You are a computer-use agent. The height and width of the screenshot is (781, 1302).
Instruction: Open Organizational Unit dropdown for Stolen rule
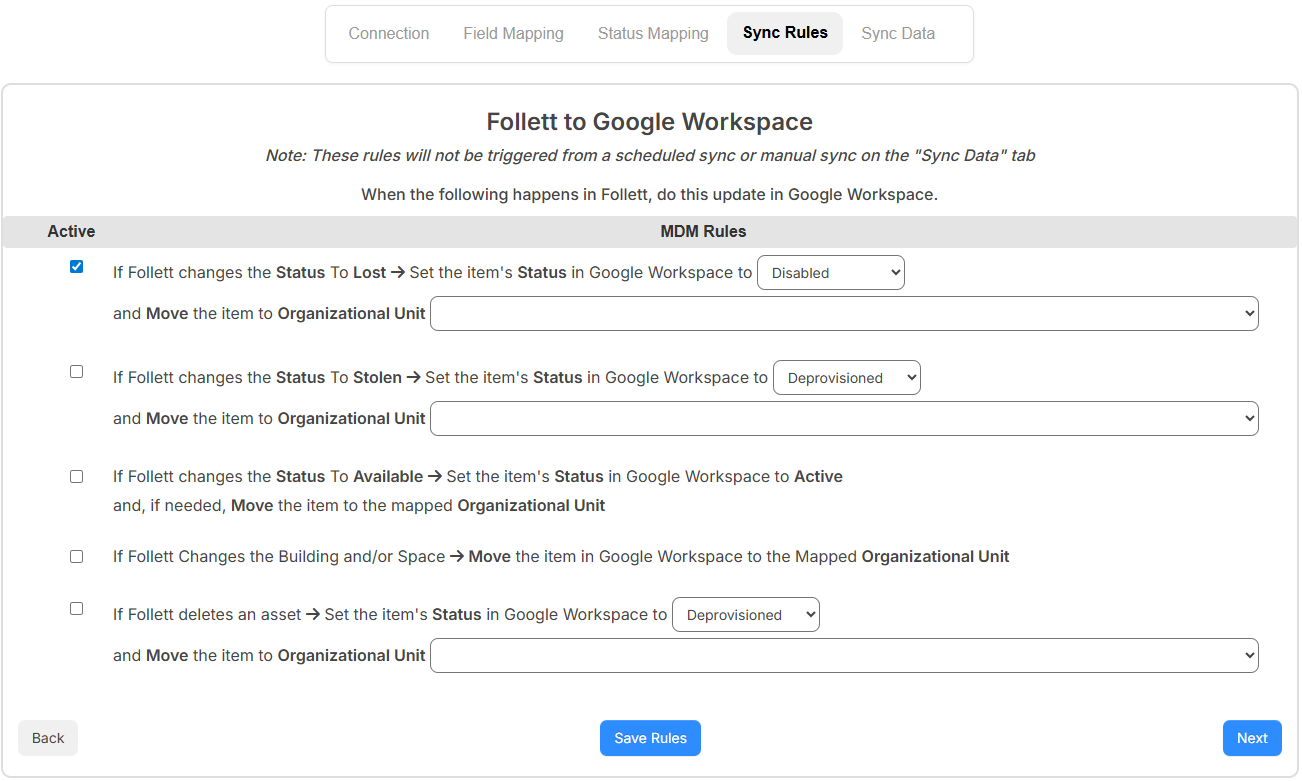click(x=843, y=418)
